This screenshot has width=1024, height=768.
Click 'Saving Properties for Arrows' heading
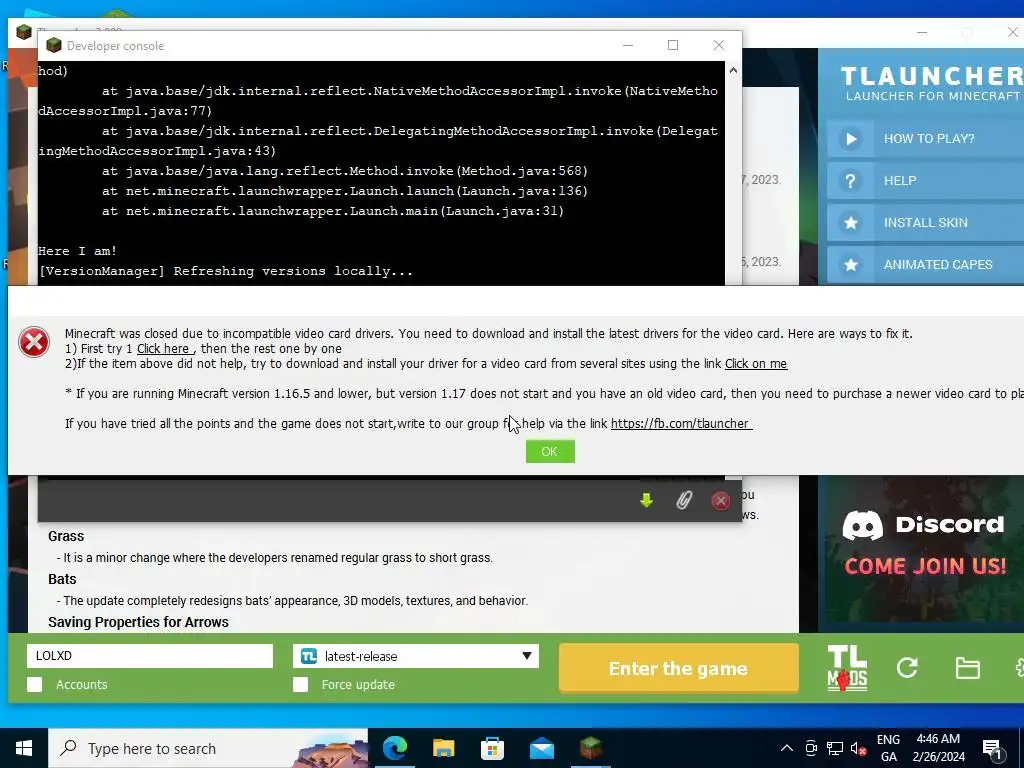[138, 622]
